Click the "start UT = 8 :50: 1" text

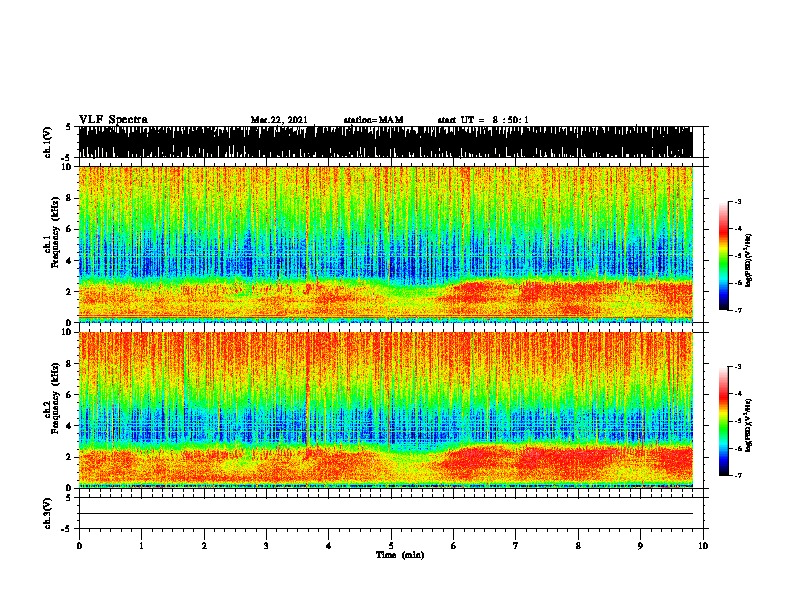coord(483,120)
